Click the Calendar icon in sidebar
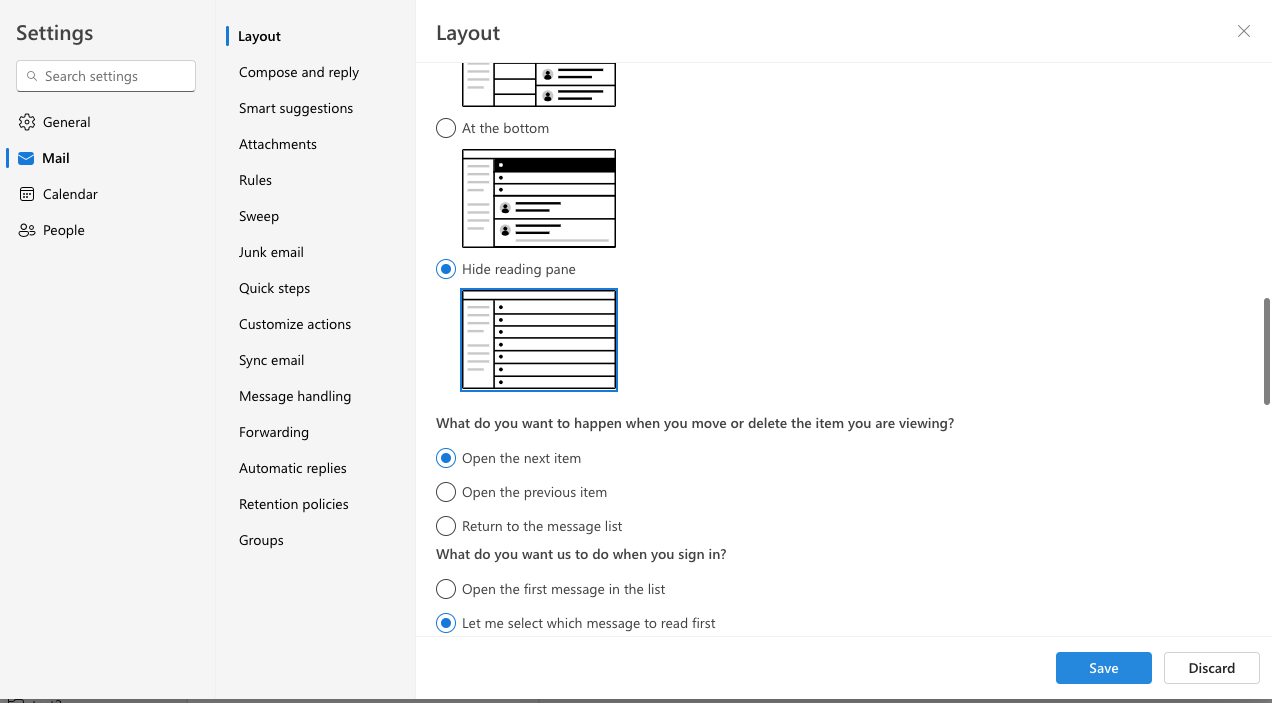The image size is (1272, 703). pos(27,194)
